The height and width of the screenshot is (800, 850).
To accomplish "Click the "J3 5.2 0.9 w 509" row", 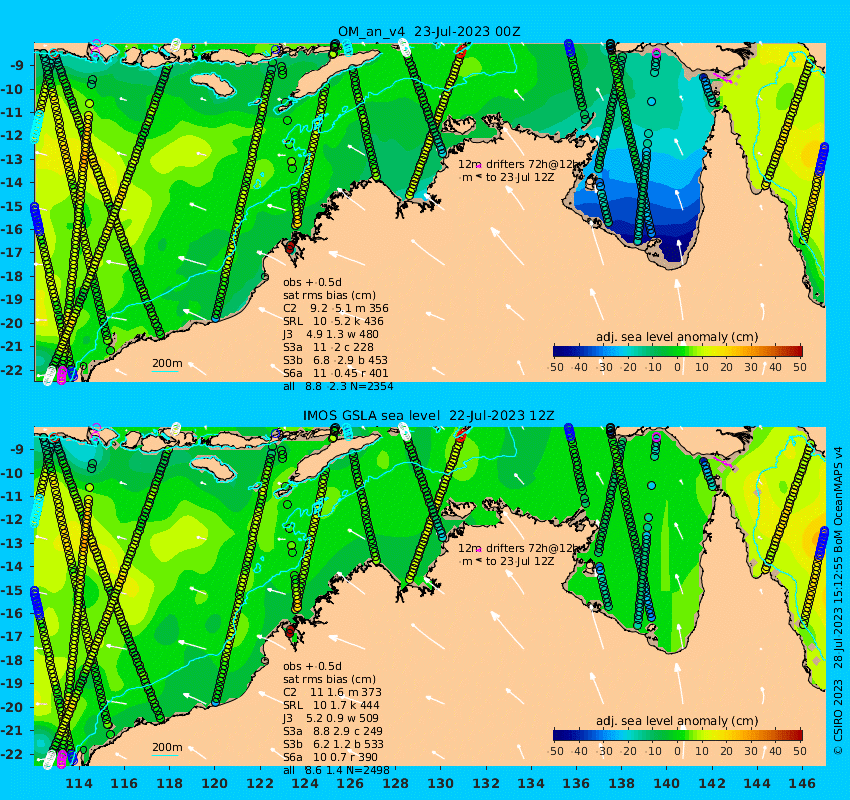I will (x=331, y=718).
